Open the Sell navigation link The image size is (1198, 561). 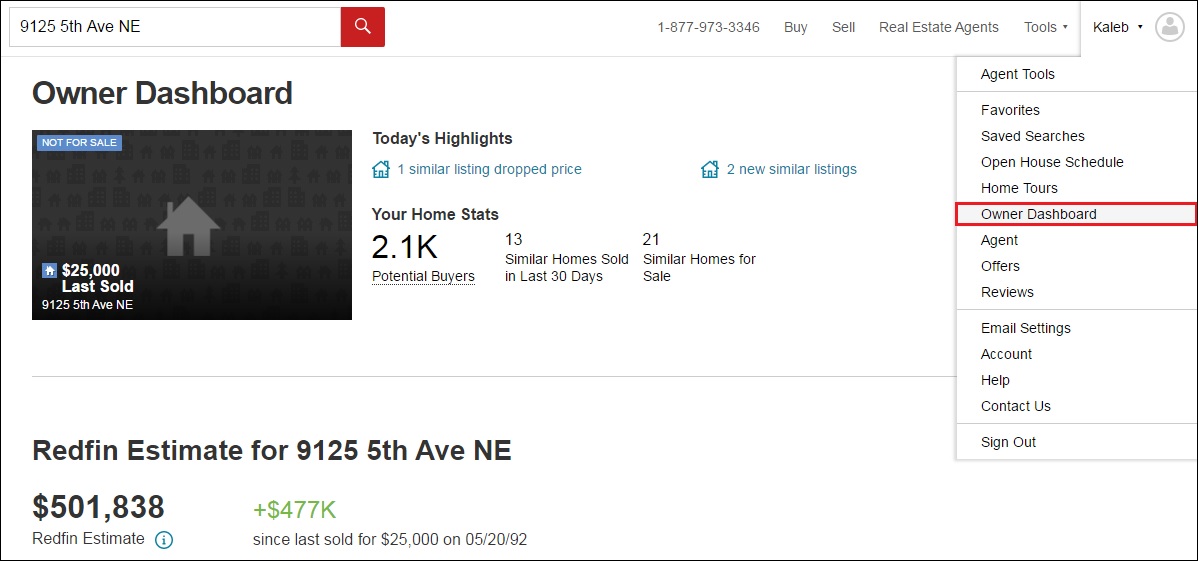tap(843, 28)
